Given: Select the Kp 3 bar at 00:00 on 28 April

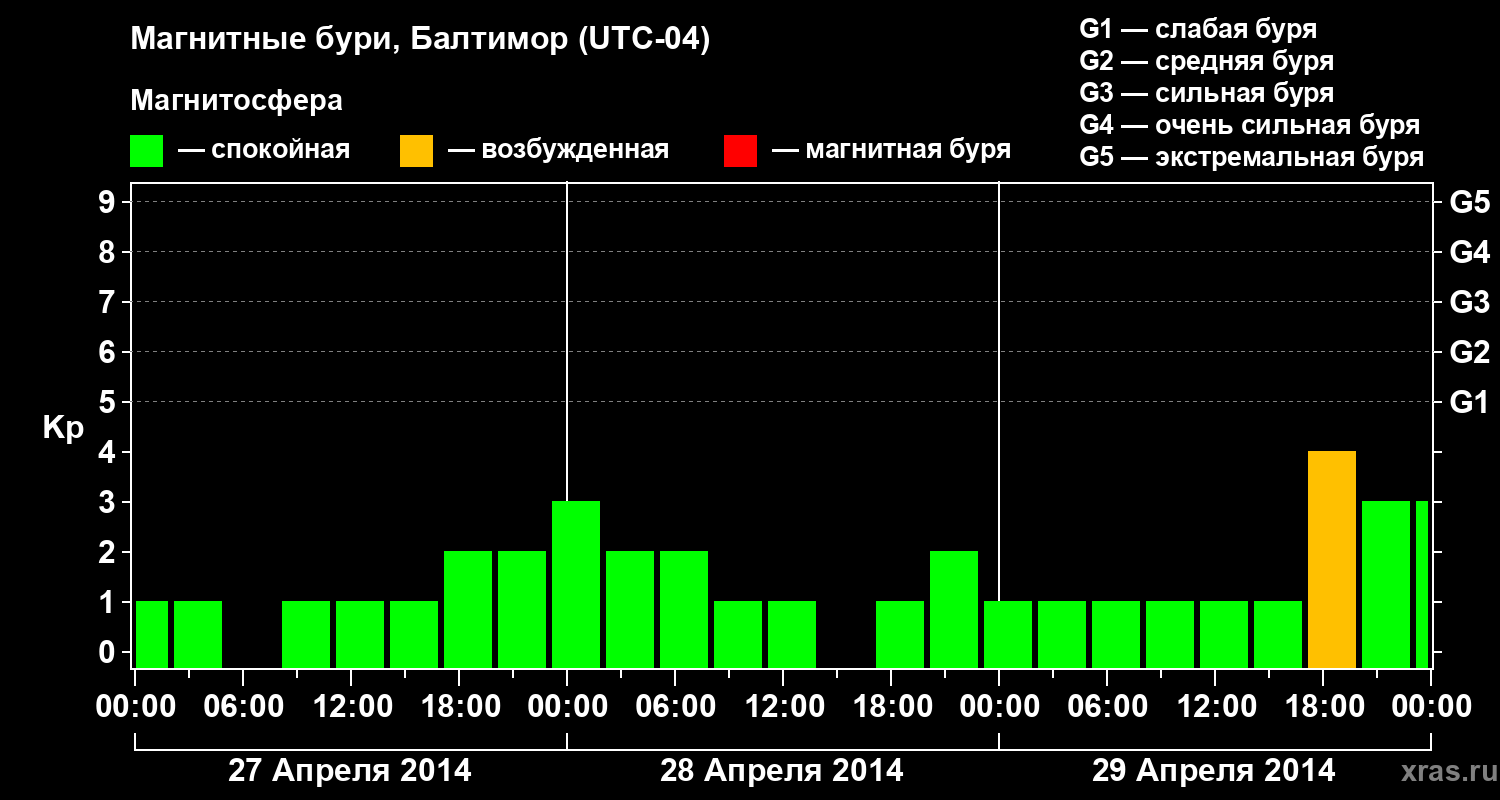Looking at the screenshot, I should click(576, 585).
